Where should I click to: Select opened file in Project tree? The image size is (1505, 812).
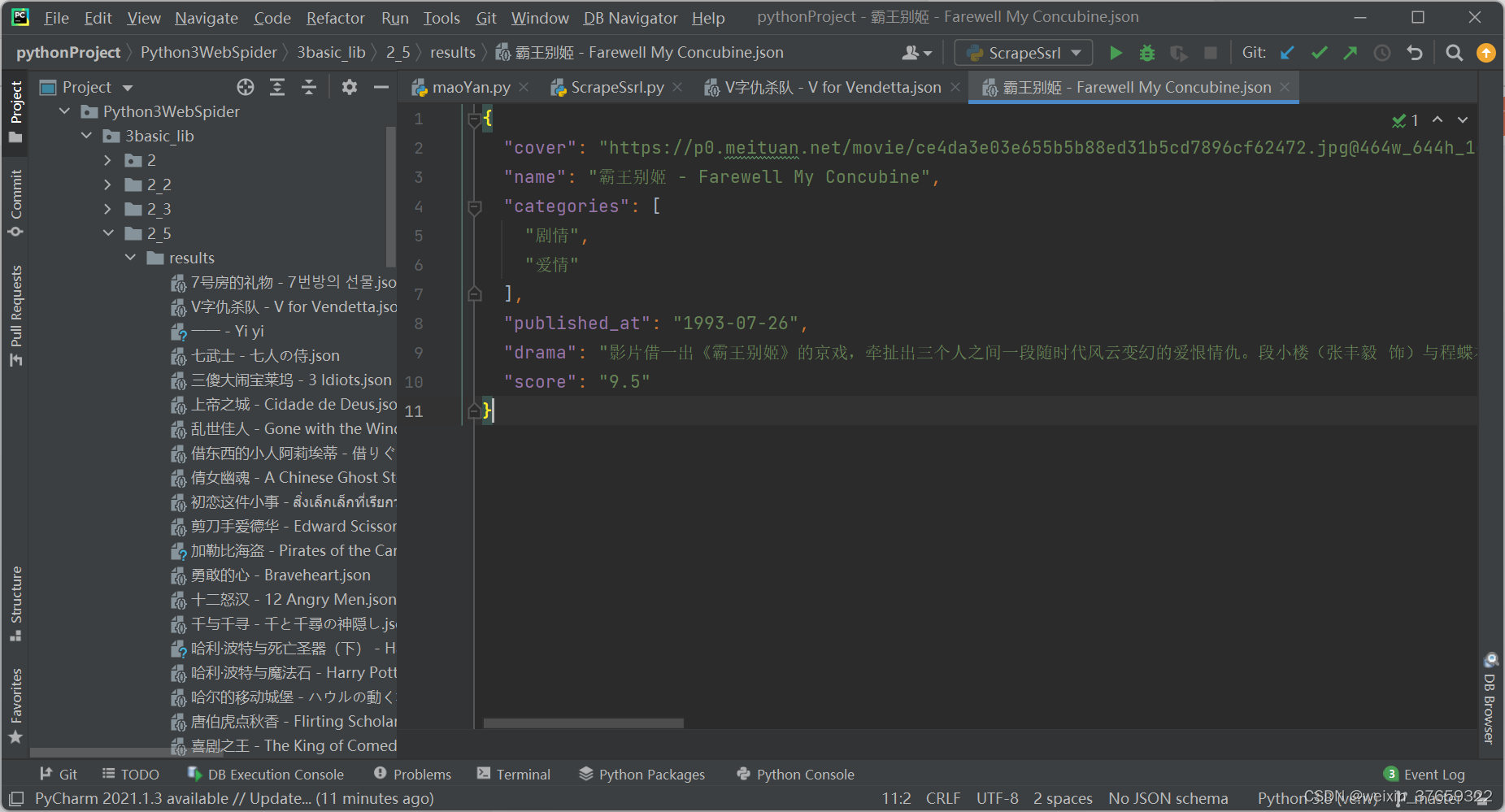tap(246, 87)
